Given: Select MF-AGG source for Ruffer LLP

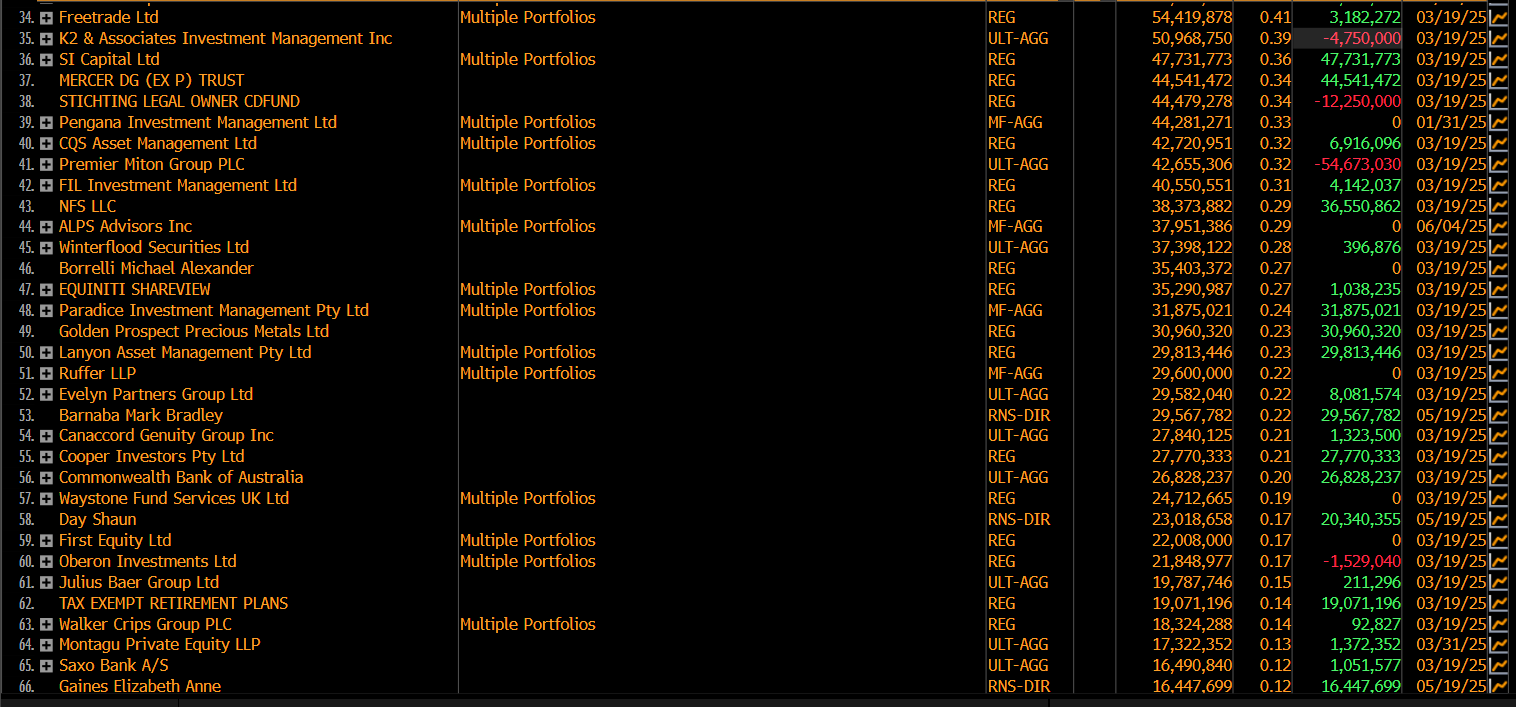Looking at the screenshot, I should (1015, 373).
